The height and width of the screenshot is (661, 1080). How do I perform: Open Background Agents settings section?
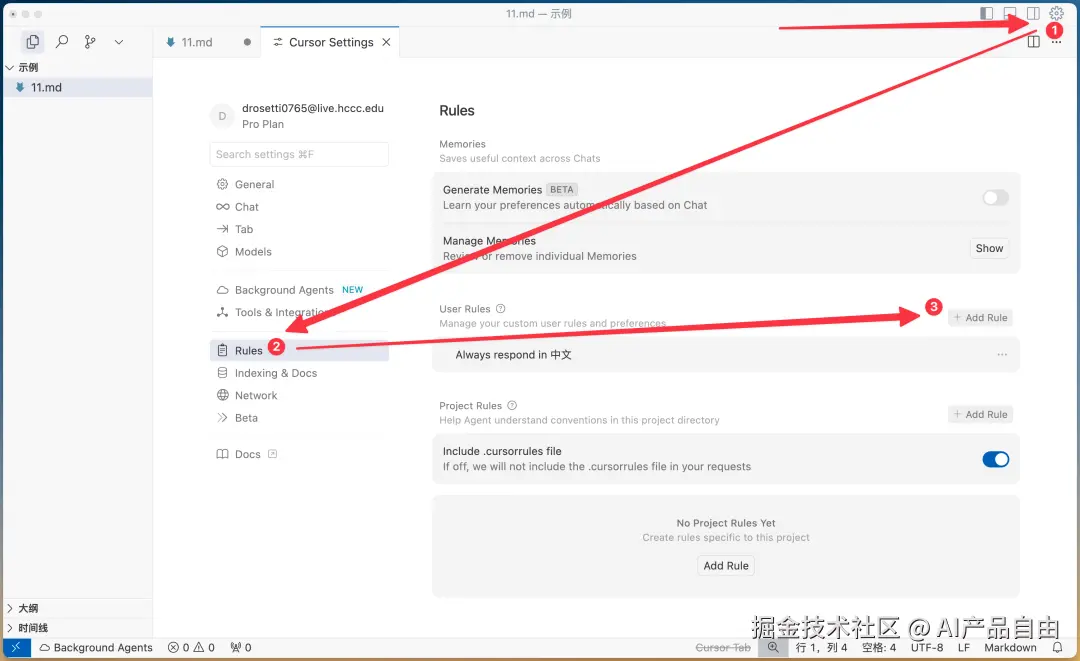tap(299, 290)
